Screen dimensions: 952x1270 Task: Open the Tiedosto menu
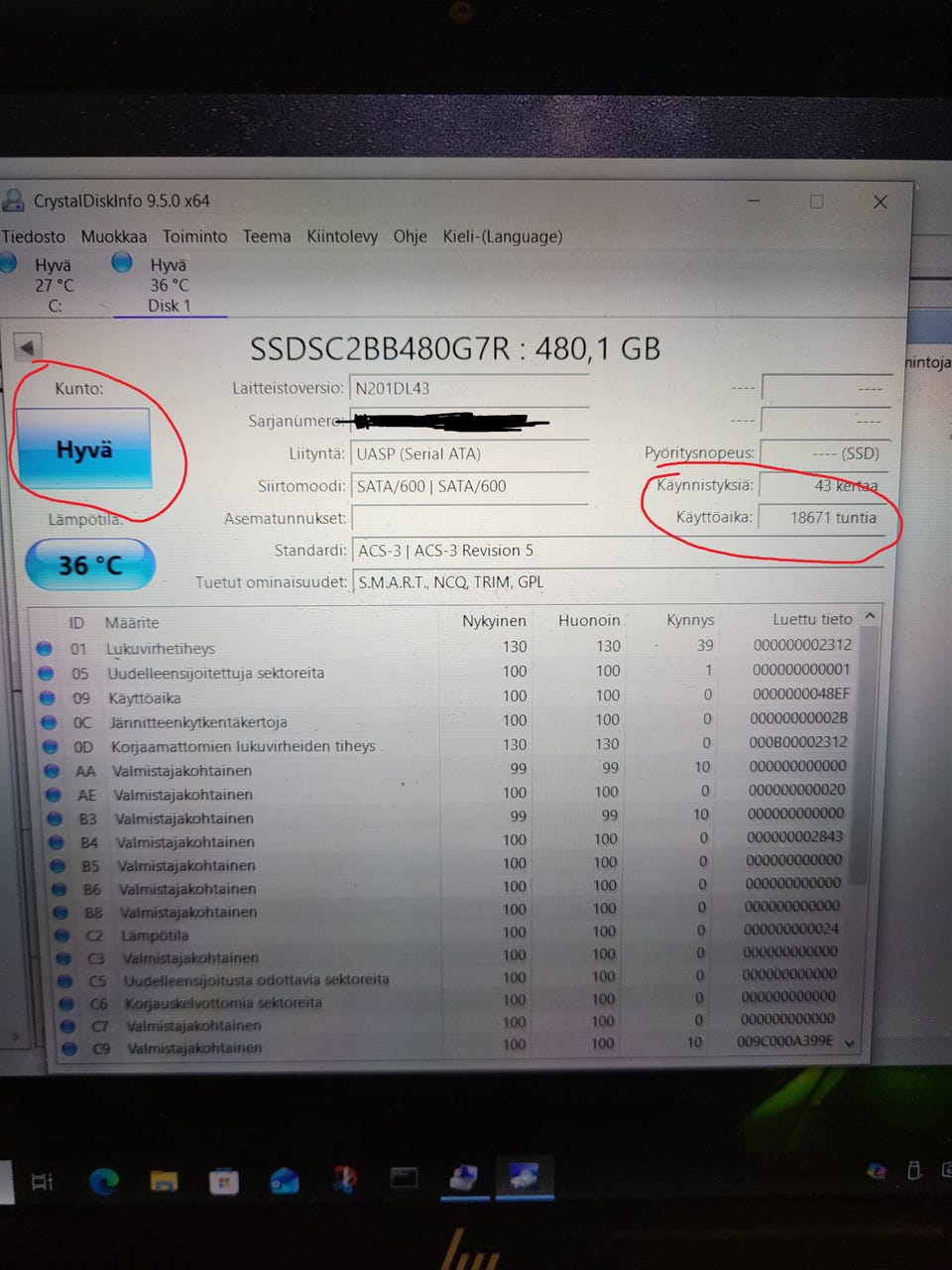tap(34, 236)
